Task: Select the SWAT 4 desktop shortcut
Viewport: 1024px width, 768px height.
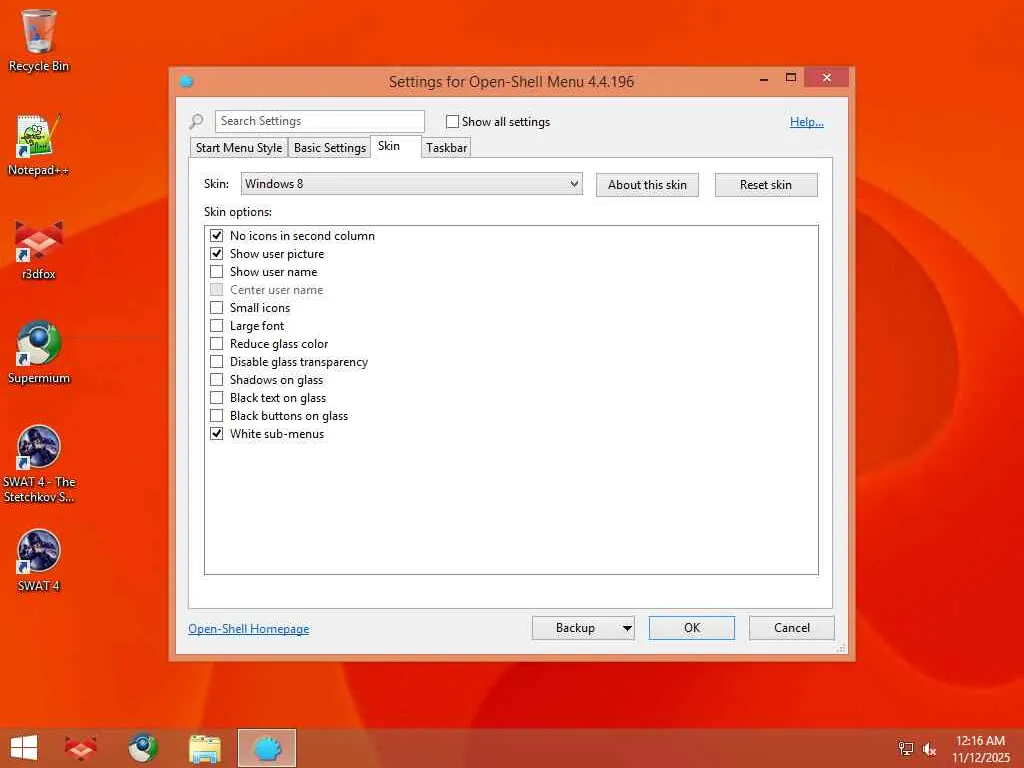Action: pos(39,561)
